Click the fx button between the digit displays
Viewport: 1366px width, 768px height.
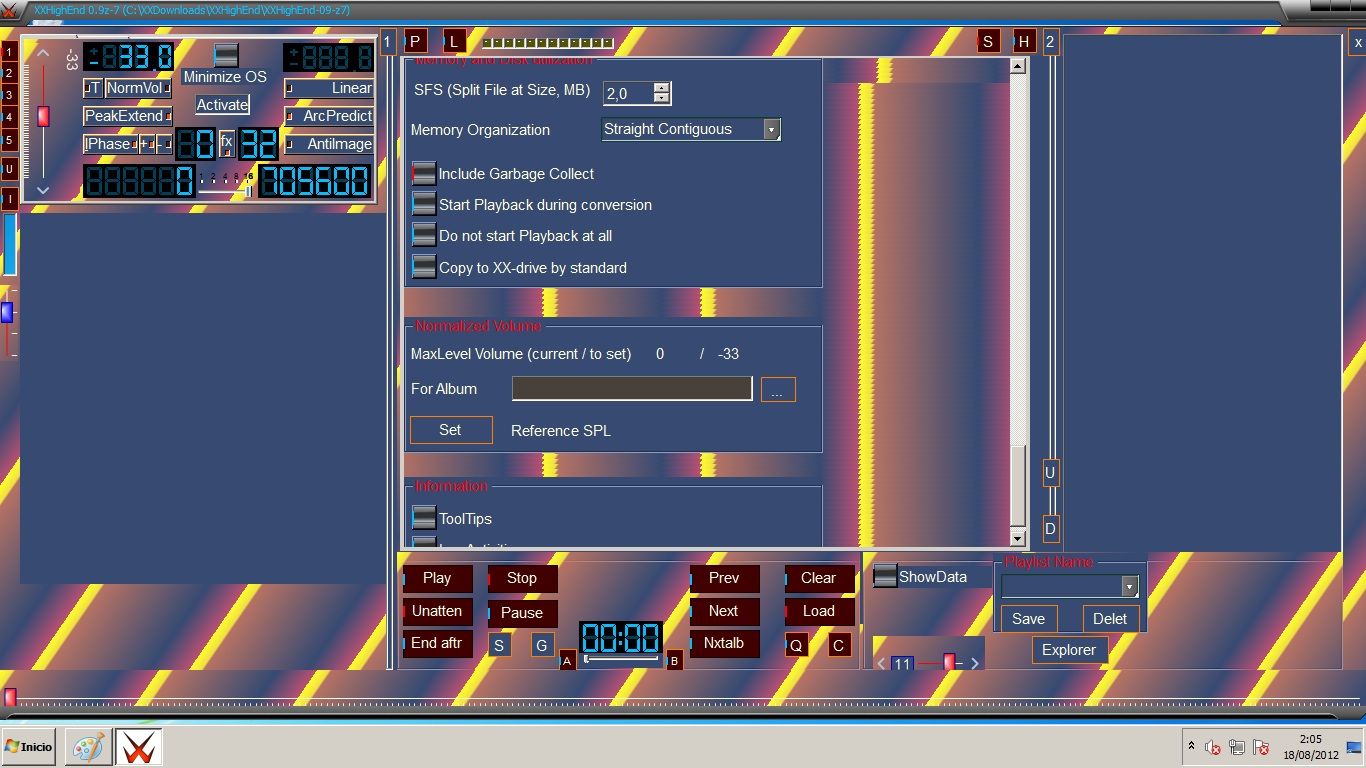(x=227, y=142)
